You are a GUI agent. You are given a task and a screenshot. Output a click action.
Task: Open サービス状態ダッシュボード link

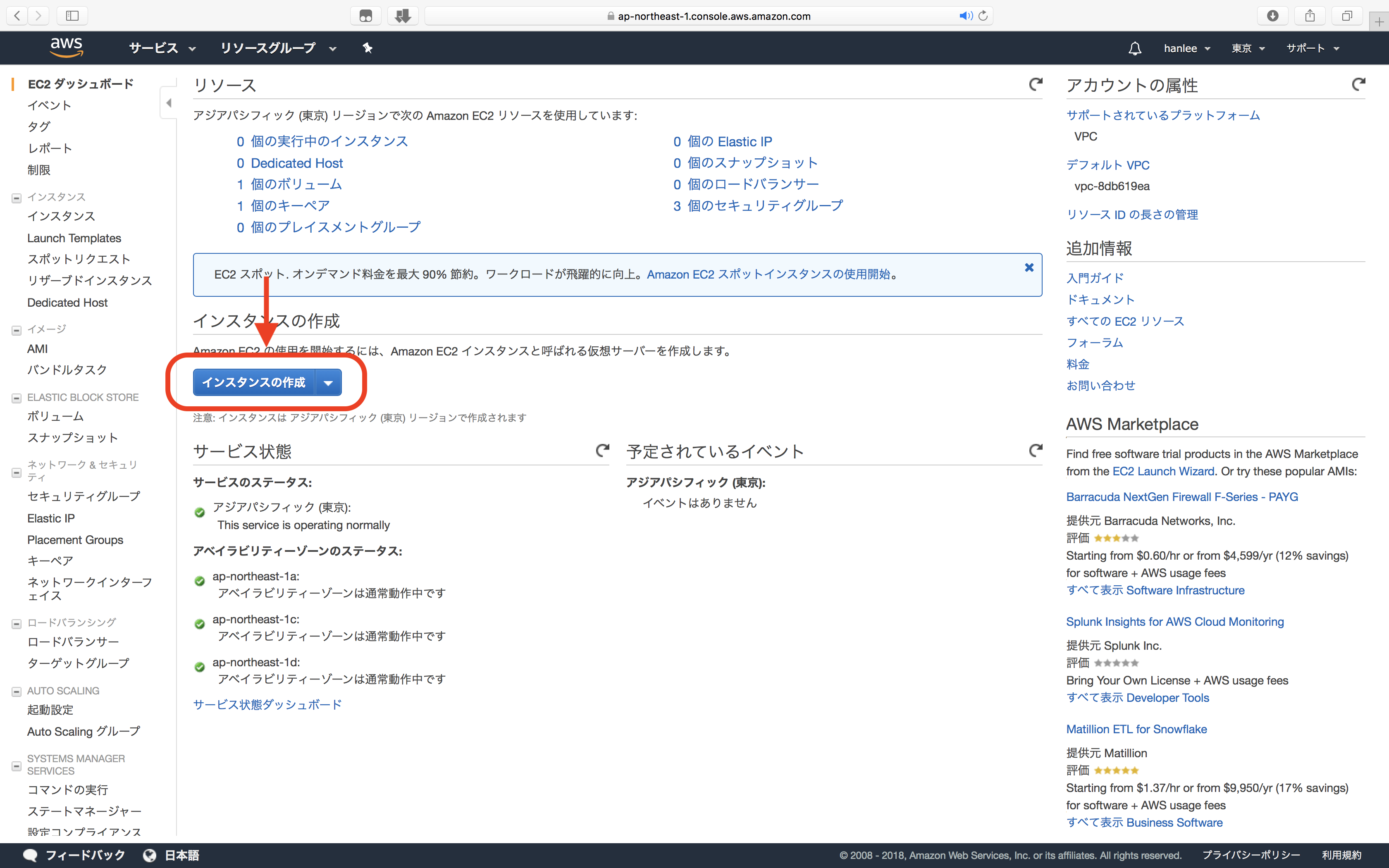[x=267, y=704]
